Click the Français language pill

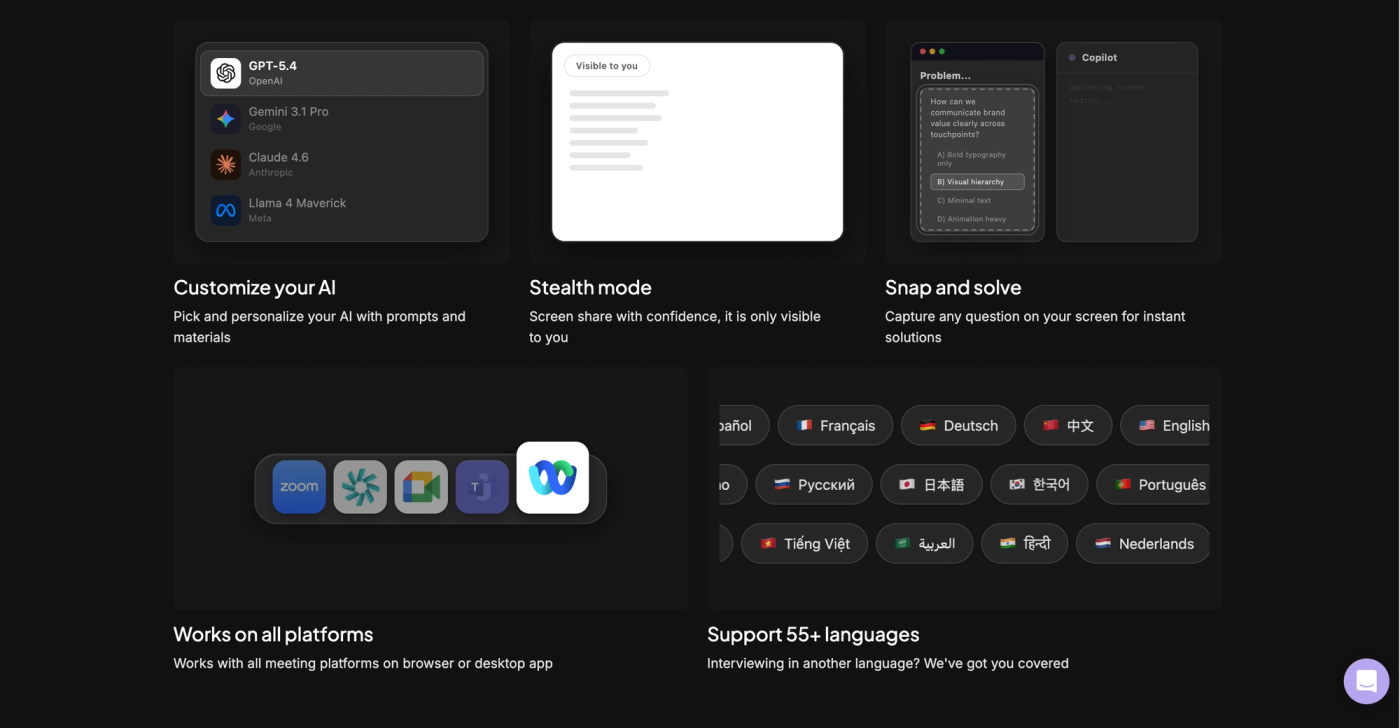835,425
